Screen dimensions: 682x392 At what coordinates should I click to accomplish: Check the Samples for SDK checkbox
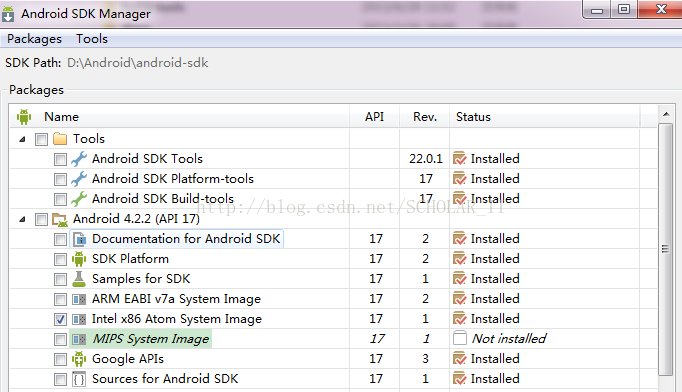click(60, 279)
